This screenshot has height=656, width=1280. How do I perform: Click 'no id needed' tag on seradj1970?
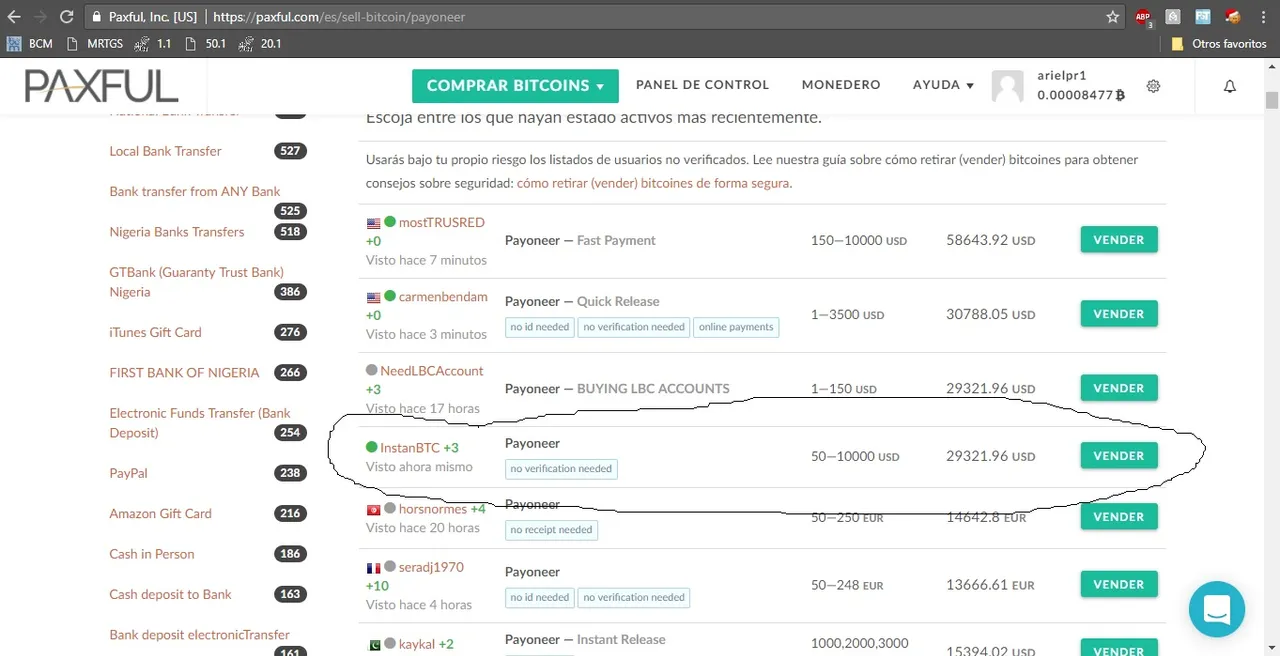(x=539, y=597)
